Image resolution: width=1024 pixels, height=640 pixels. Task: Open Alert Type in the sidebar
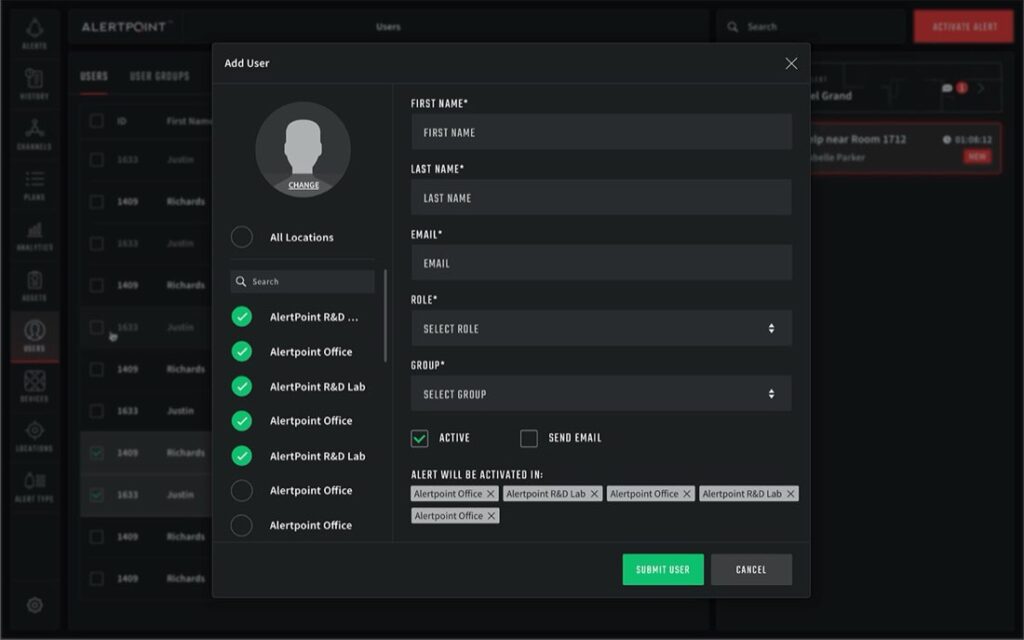click(x=35, y=487)
